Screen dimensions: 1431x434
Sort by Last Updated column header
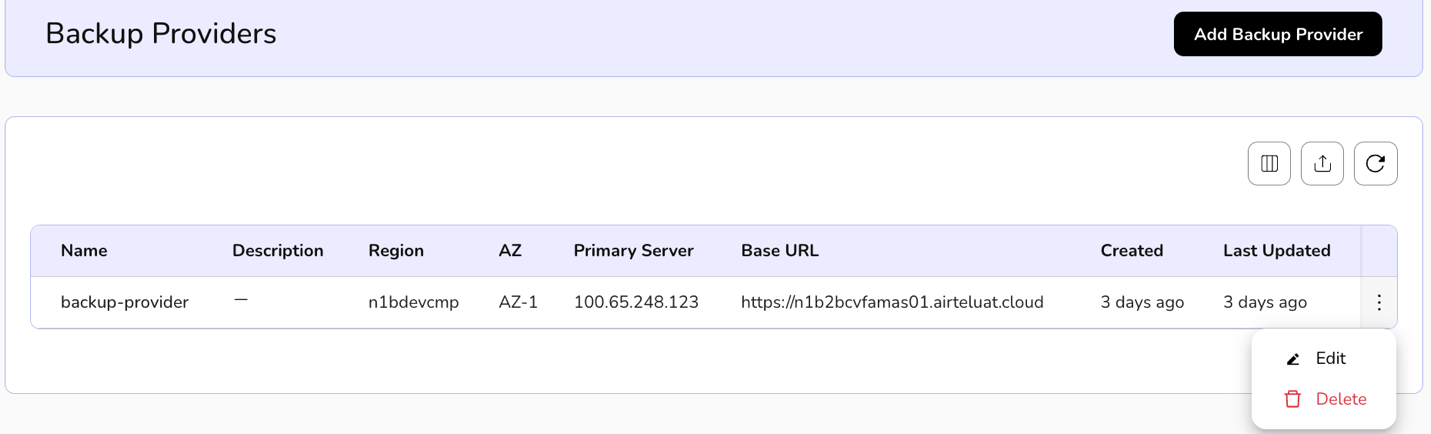tap(1276, 251)
